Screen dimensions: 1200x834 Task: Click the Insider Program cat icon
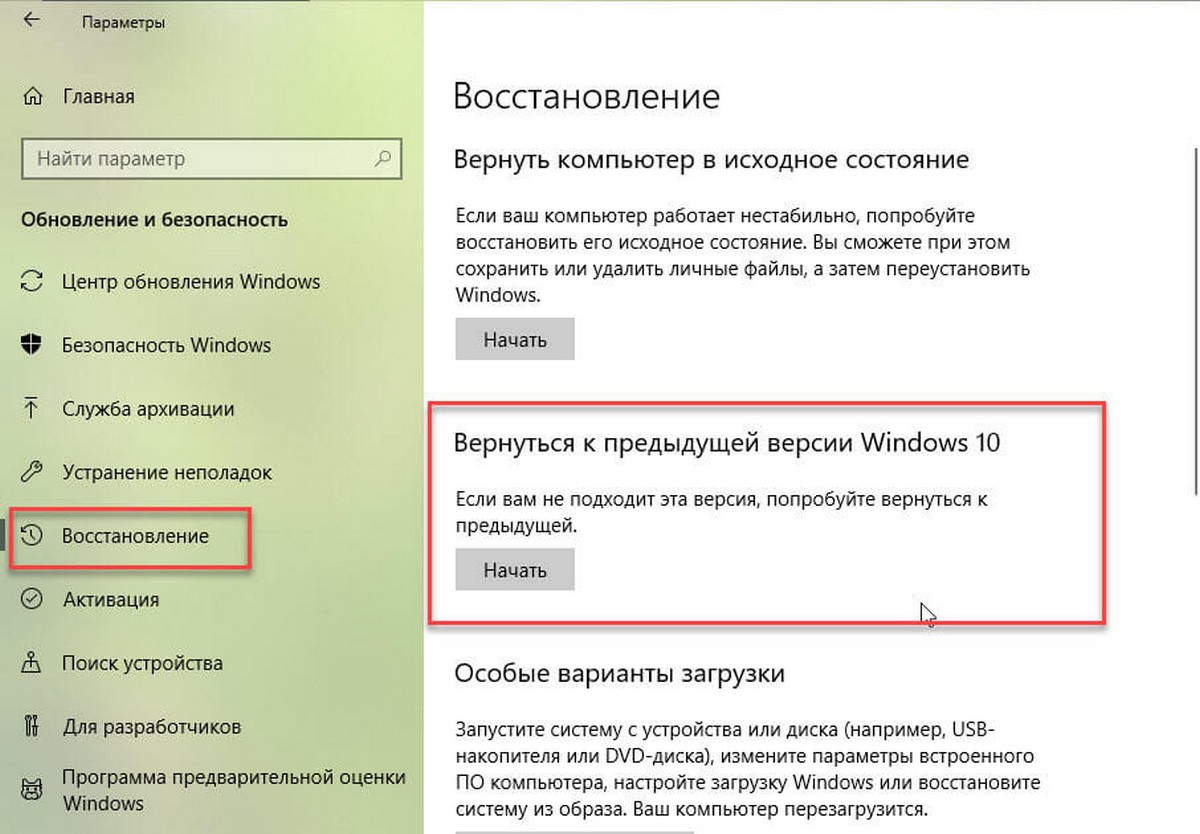pos(32,790)
